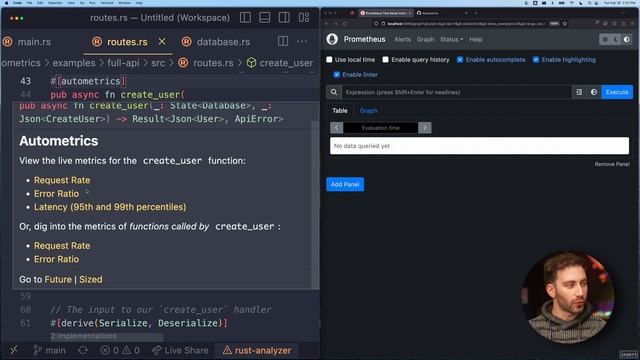Enable 'Use local time' checkbox
This screenshot has height=360, width=640.
click(x=329, y=60)
